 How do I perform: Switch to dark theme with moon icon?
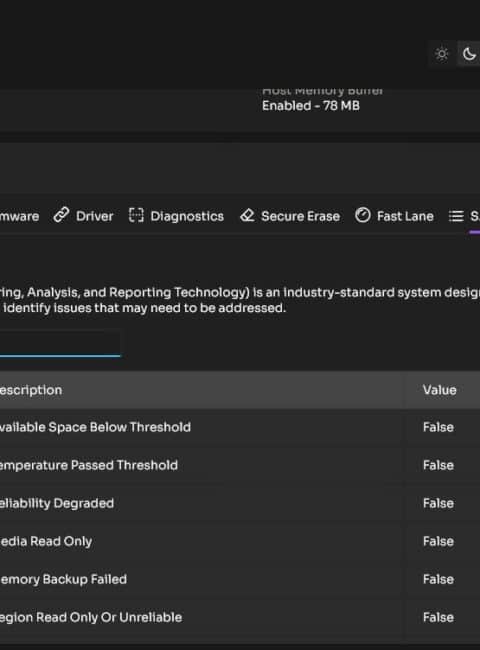click(x=469, y=53)
